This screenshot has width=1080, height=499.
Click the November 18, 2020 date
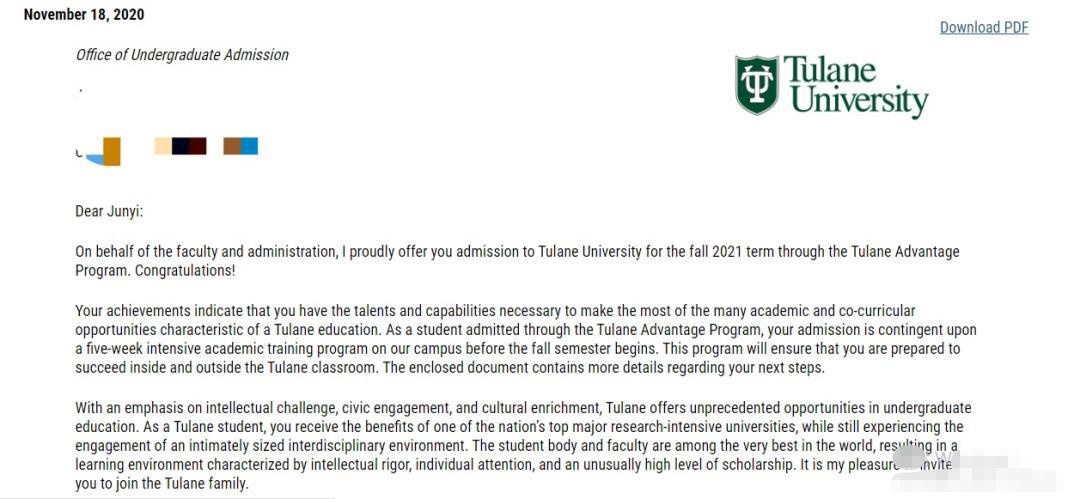coord(84,14)
